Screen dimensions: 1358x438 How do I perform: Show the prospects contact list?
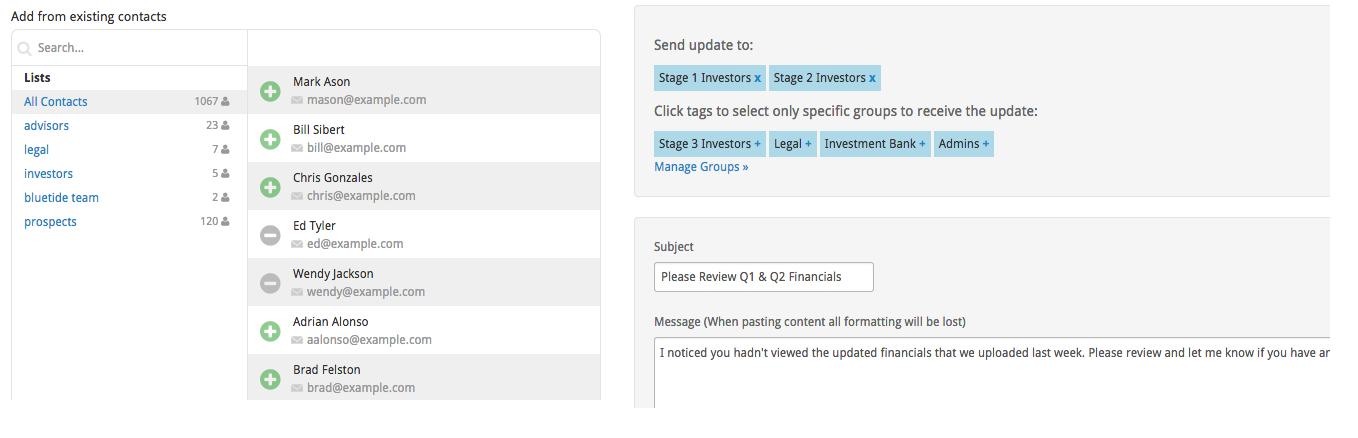coord(50,222)
